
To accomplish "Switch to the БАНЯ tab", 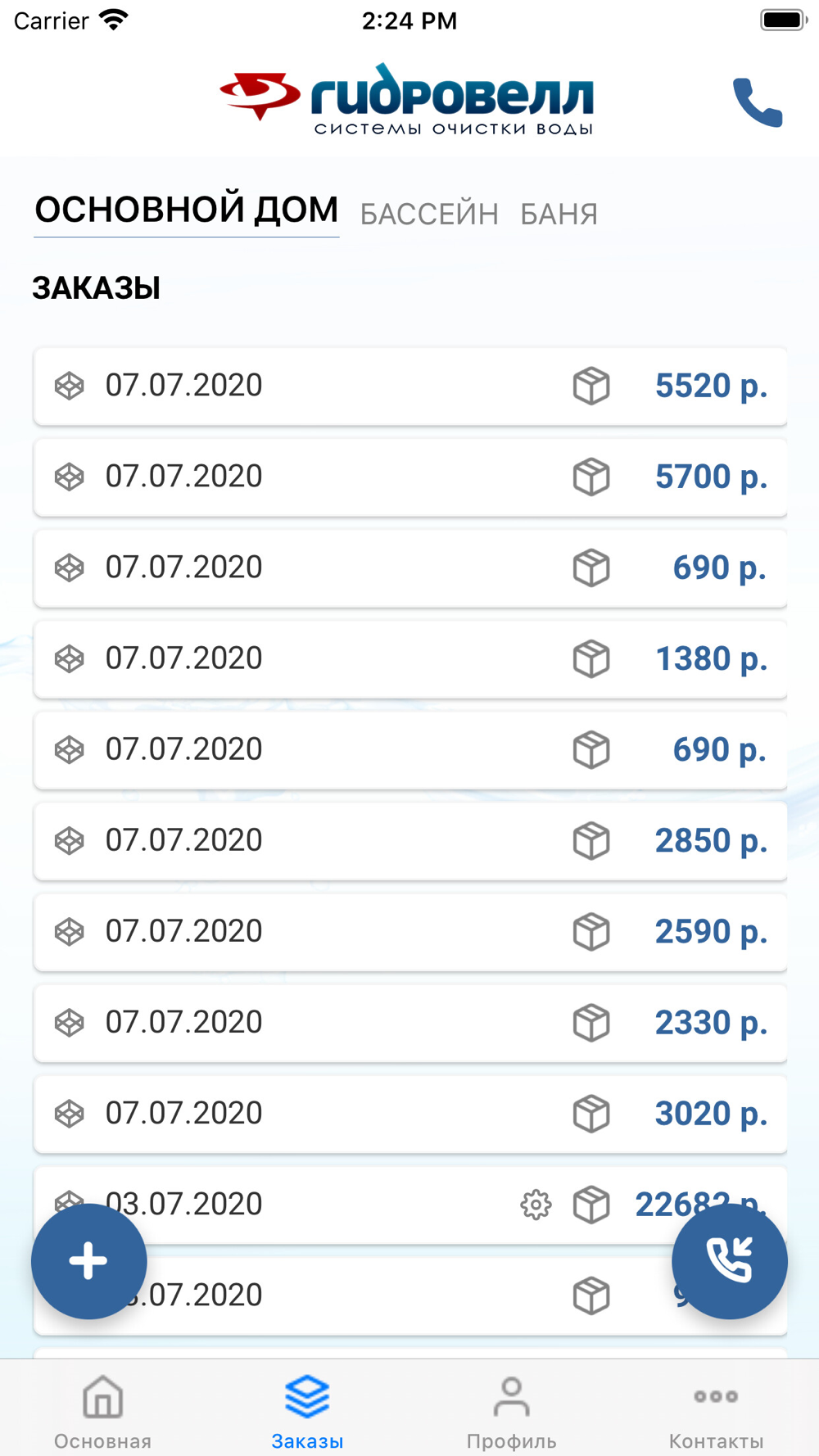I will [559, 215].
